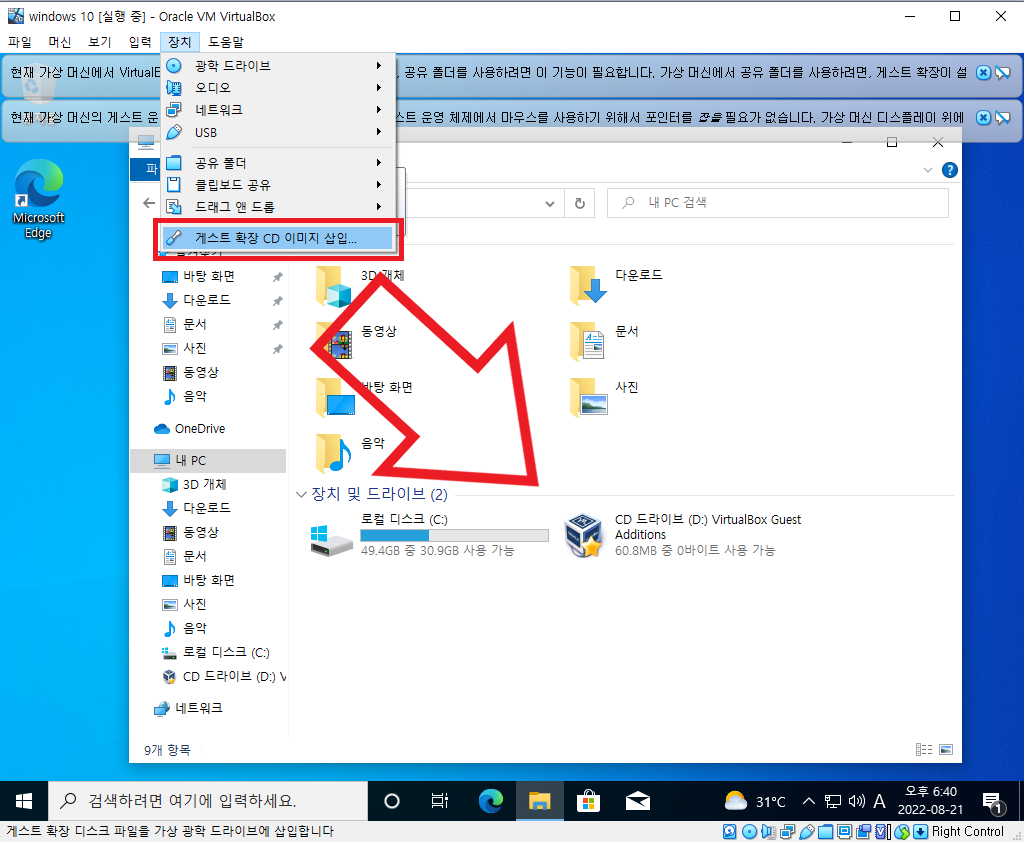
Task: Suppress second notification message permanently icon
Action: tap(1003, 118)
